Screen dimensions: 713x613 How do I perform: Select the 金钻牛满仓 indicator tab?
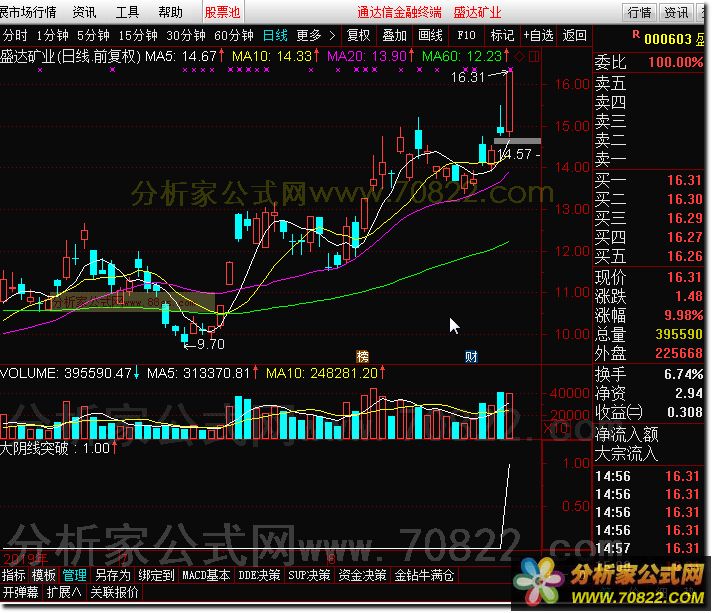click(x=424, y=576)
